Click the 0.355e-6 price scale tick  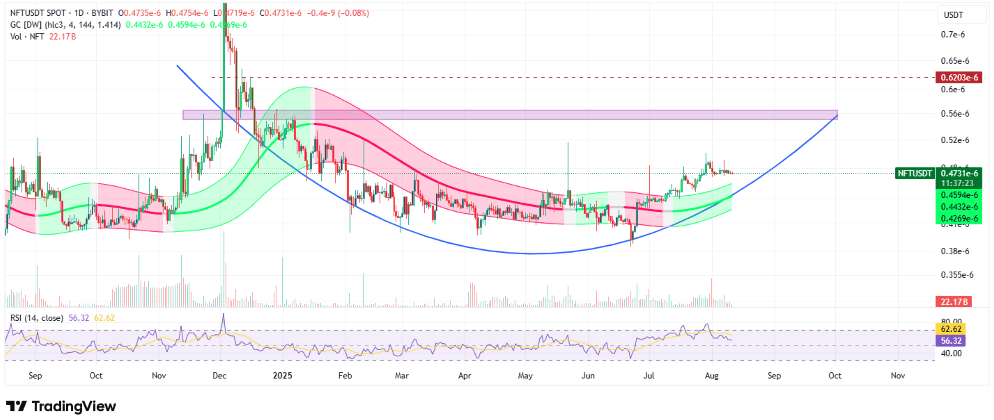tap(957, 276)
